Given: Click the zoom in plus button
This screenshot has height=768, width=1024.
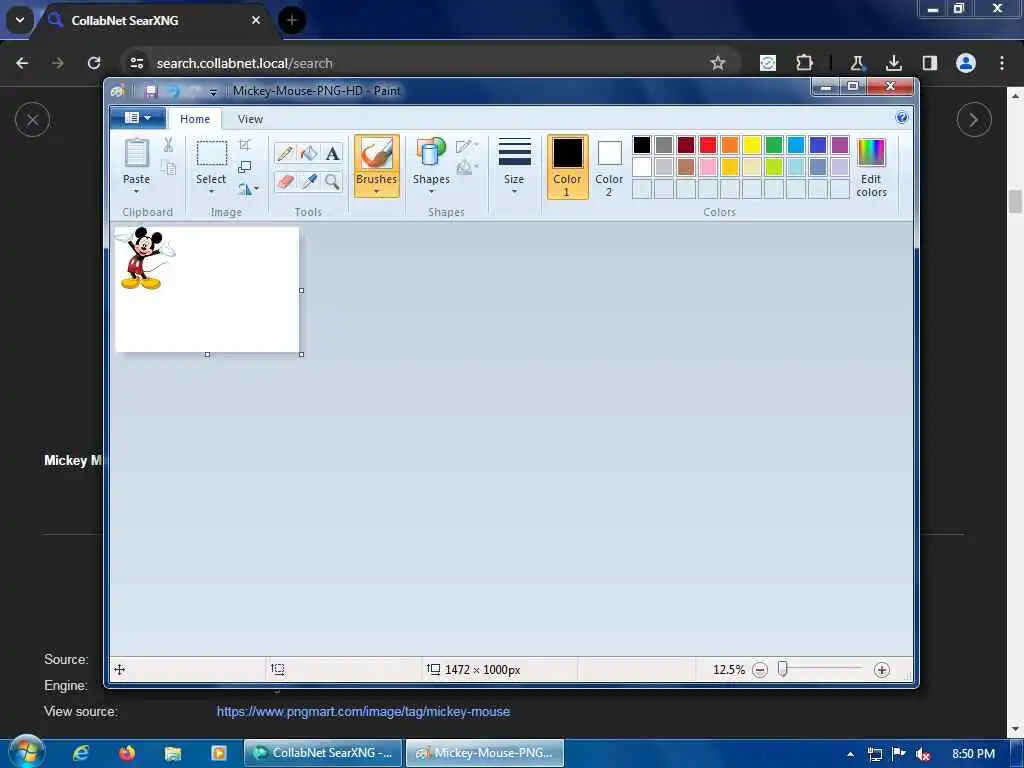Looking at the screenshot, I should (x=882, y=670).
